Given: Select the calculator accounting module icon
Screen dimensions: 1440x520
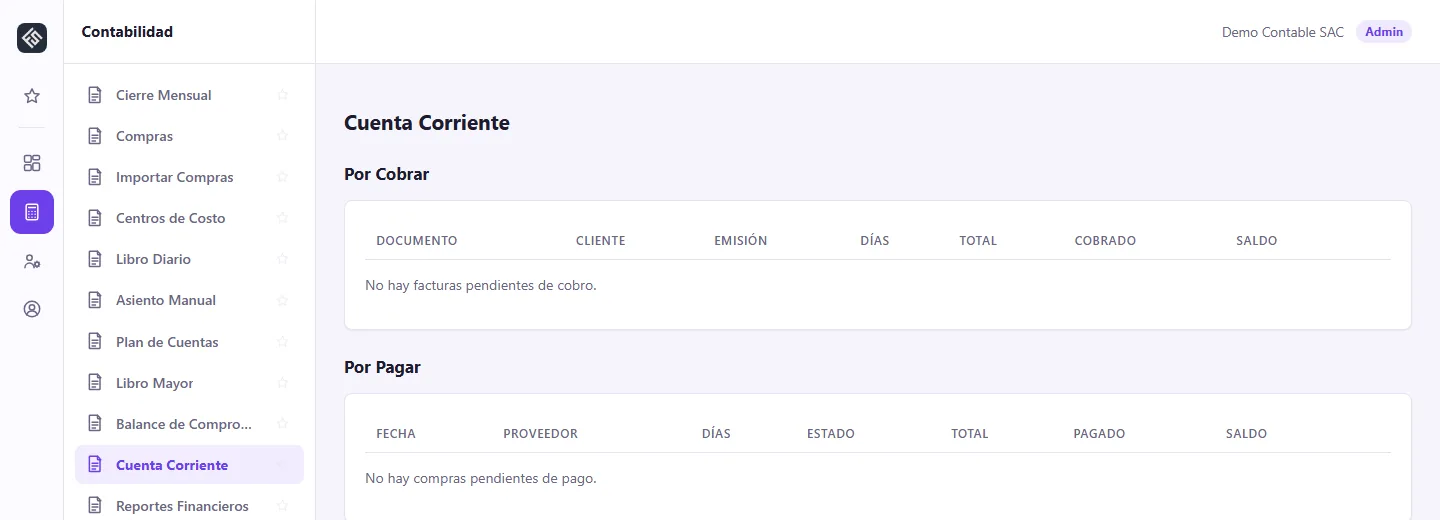Looking at the screenshot, I should tap(32, 212).
